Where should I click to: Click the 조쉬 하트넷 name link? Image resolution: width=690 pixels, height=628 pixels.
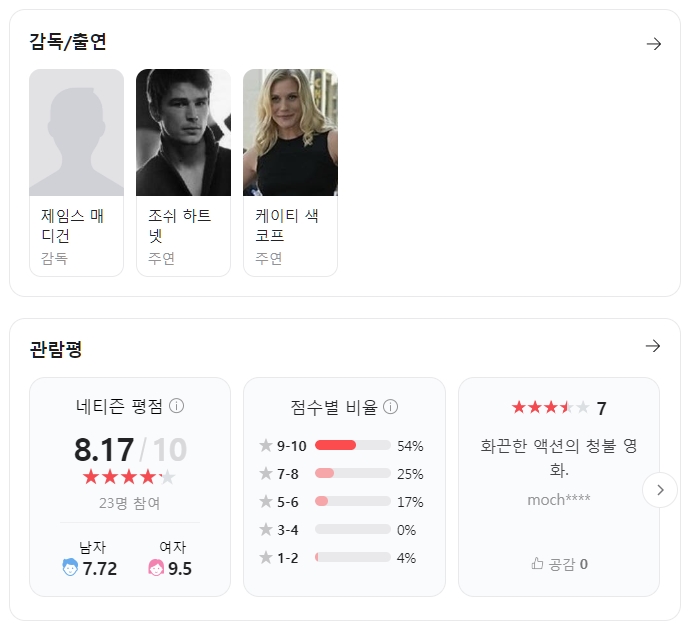180,225
